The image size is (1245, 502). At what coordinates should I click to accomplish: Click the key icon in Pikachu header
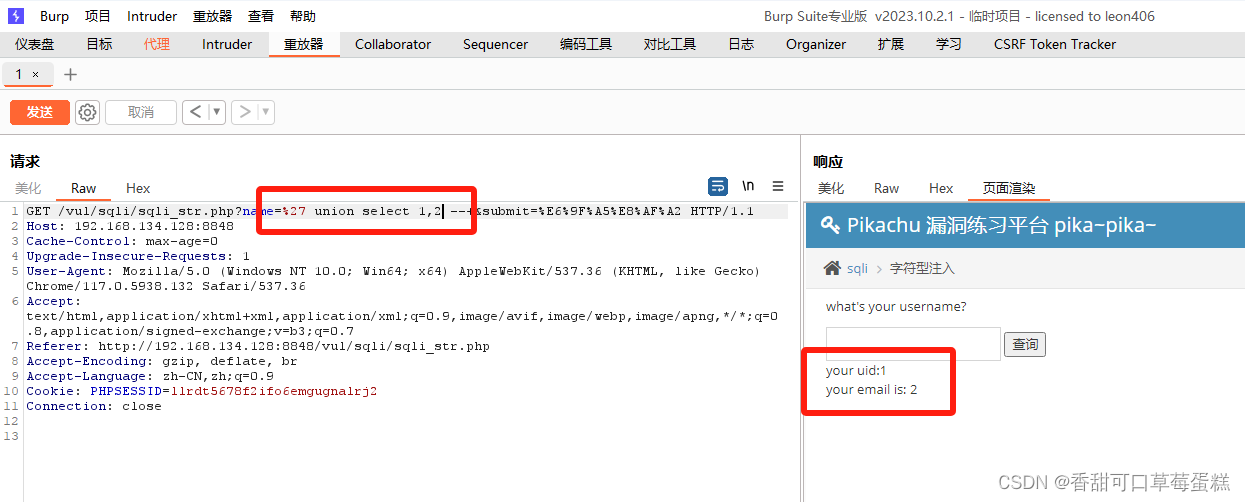point(830,224)
